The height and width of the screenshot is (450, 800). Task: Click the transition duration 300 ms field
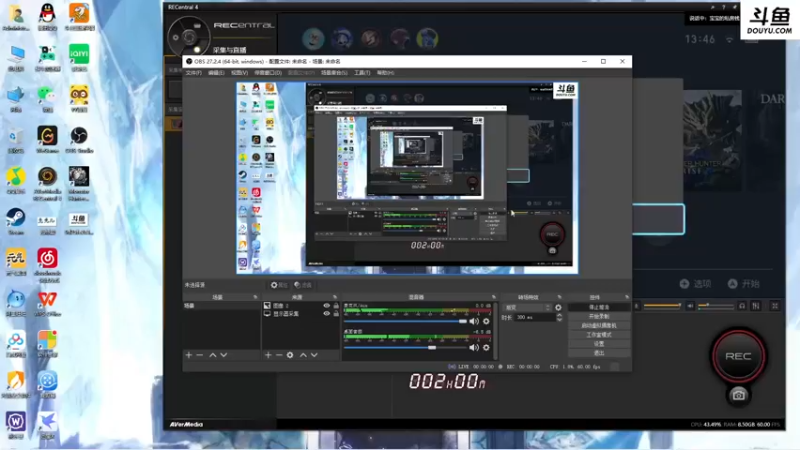click(535, 317)
